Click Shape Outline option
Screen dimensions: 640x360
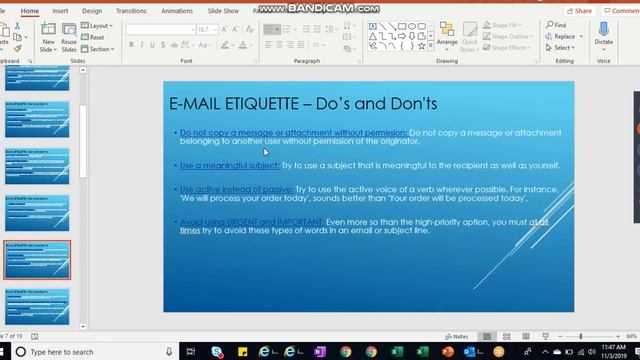click(509, 36)
